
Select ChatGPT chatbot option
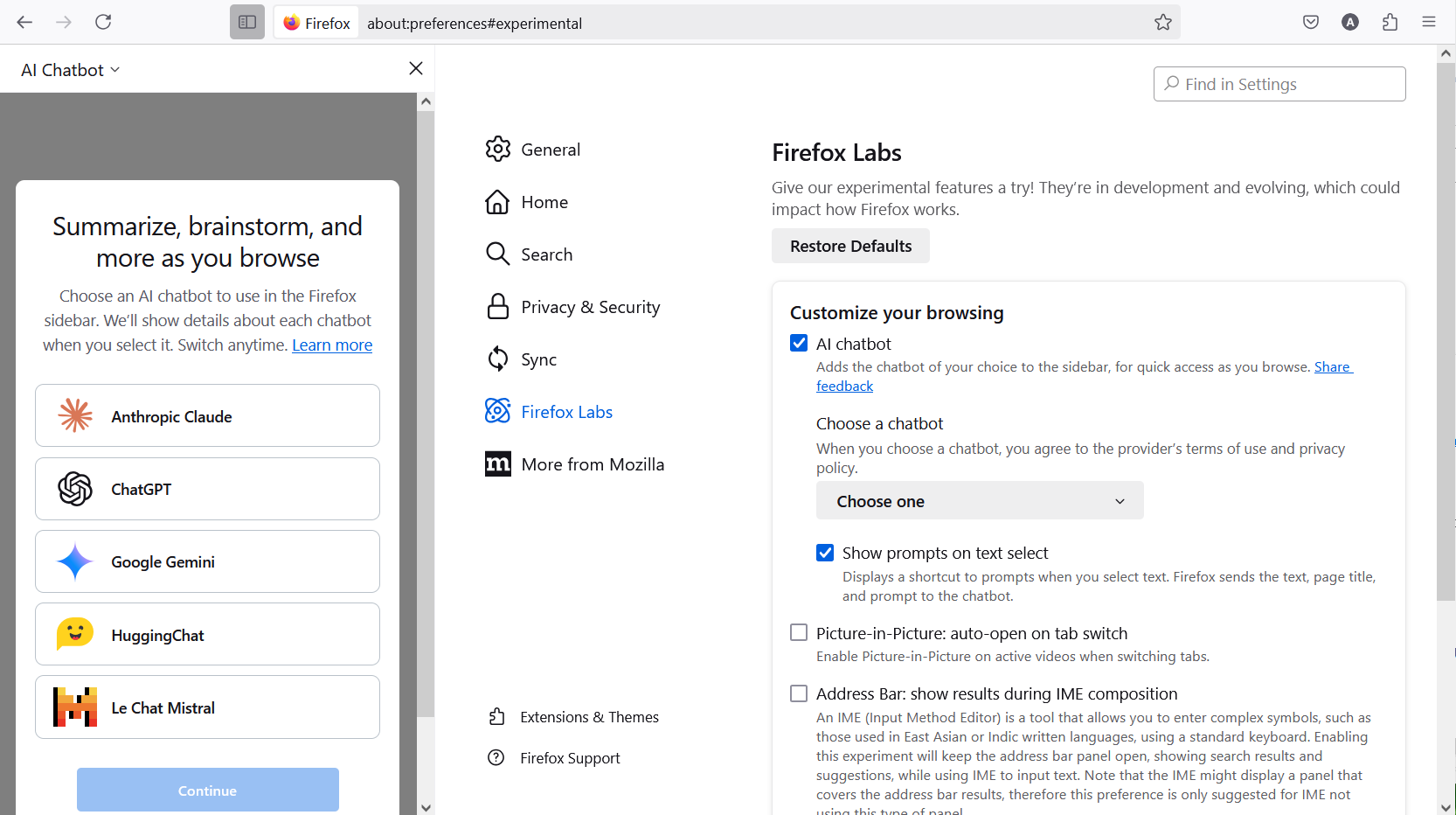click(207, 489)
